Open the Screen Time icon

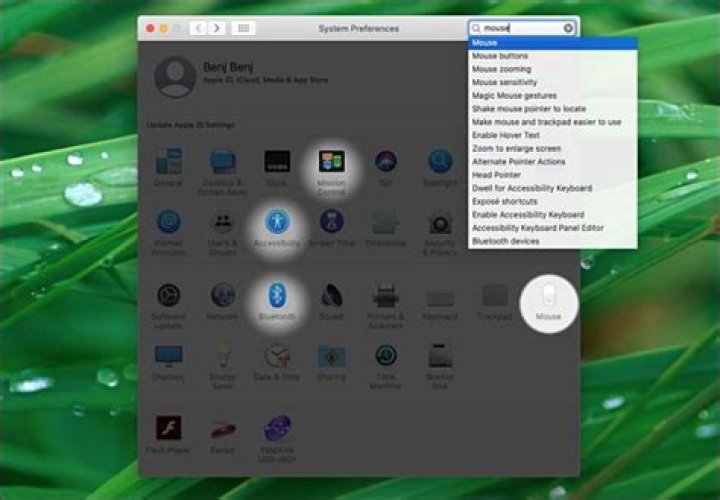(x=331, y=228)
